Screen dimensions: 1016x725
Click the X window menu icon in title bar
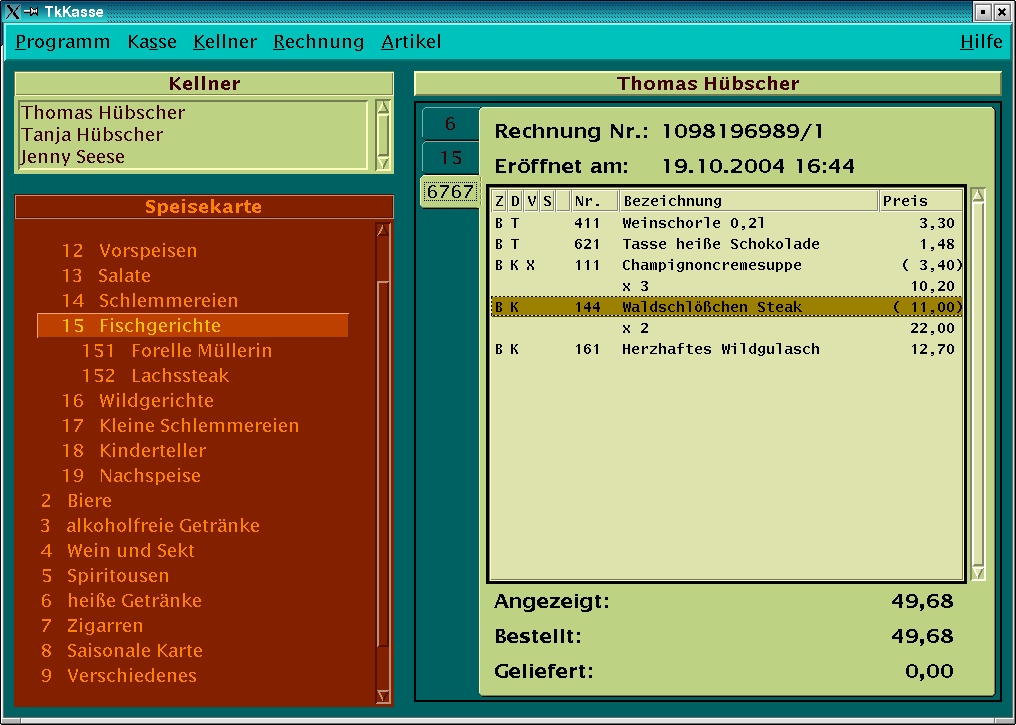11,12
